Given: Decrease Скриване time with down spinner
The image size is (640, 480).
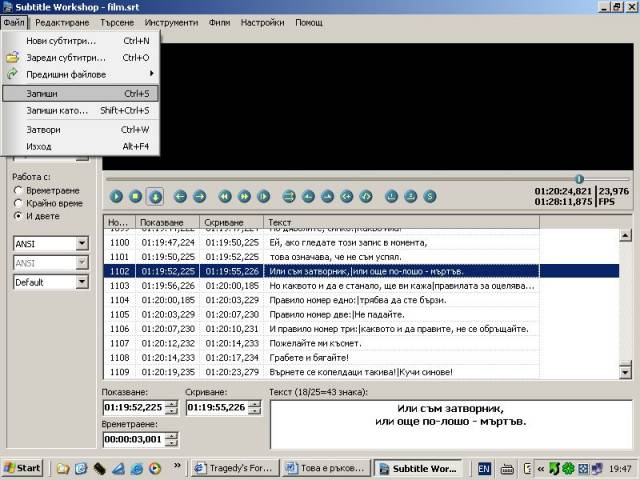Looking at the screenshot, I should (x=255, y=410).
